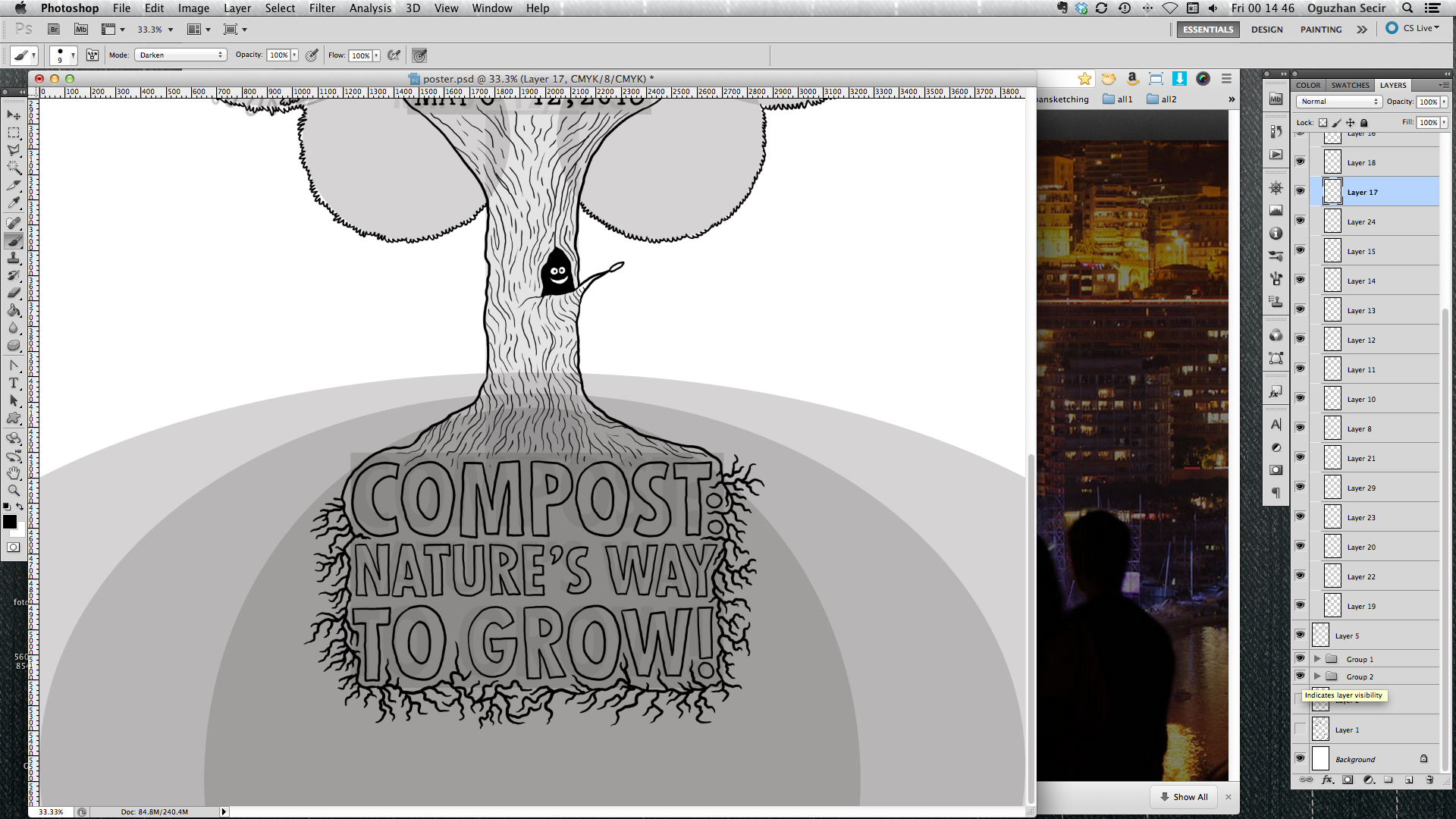The image size is (1456, 819).
Task: Toggle airbrush mode next to Flow
Action: [394, 55]
